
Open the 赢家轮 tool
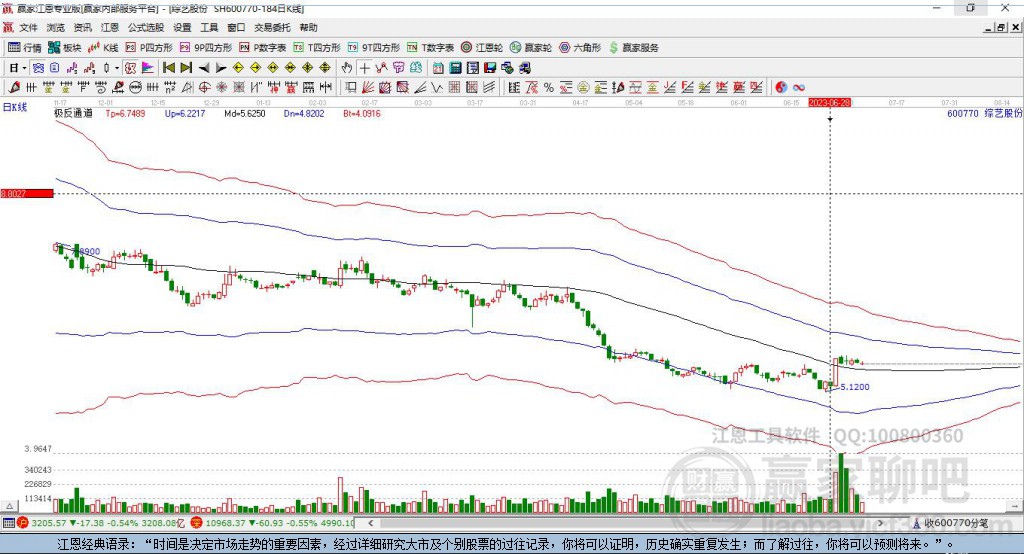tap(530, 48)
